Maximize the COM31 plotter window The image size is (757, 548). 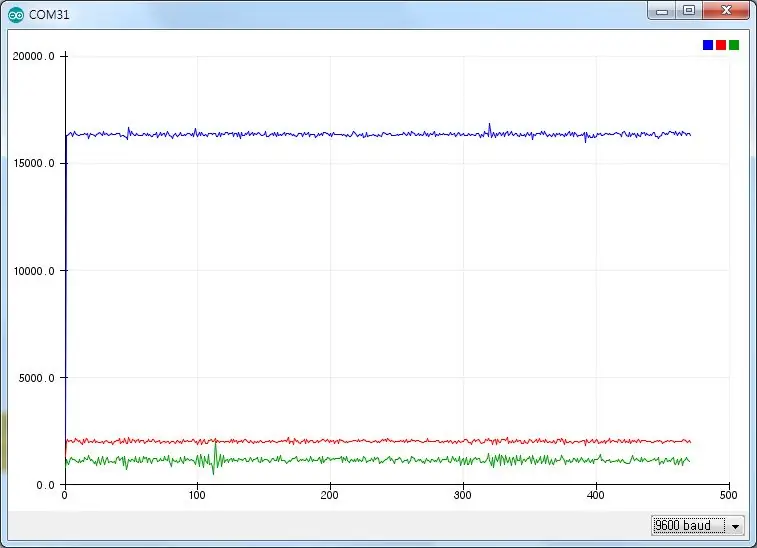689,11
